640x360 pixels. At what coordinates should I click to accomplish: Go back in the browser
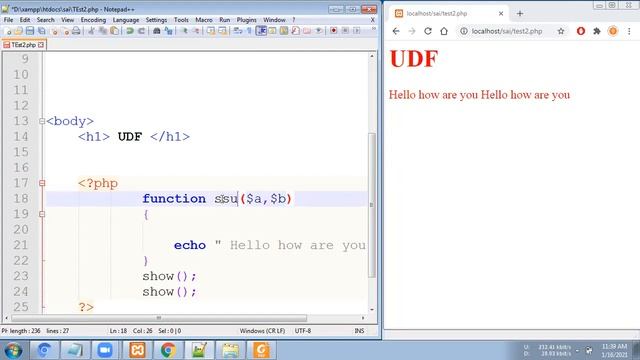pyautogui.click(x=396, y=31)
